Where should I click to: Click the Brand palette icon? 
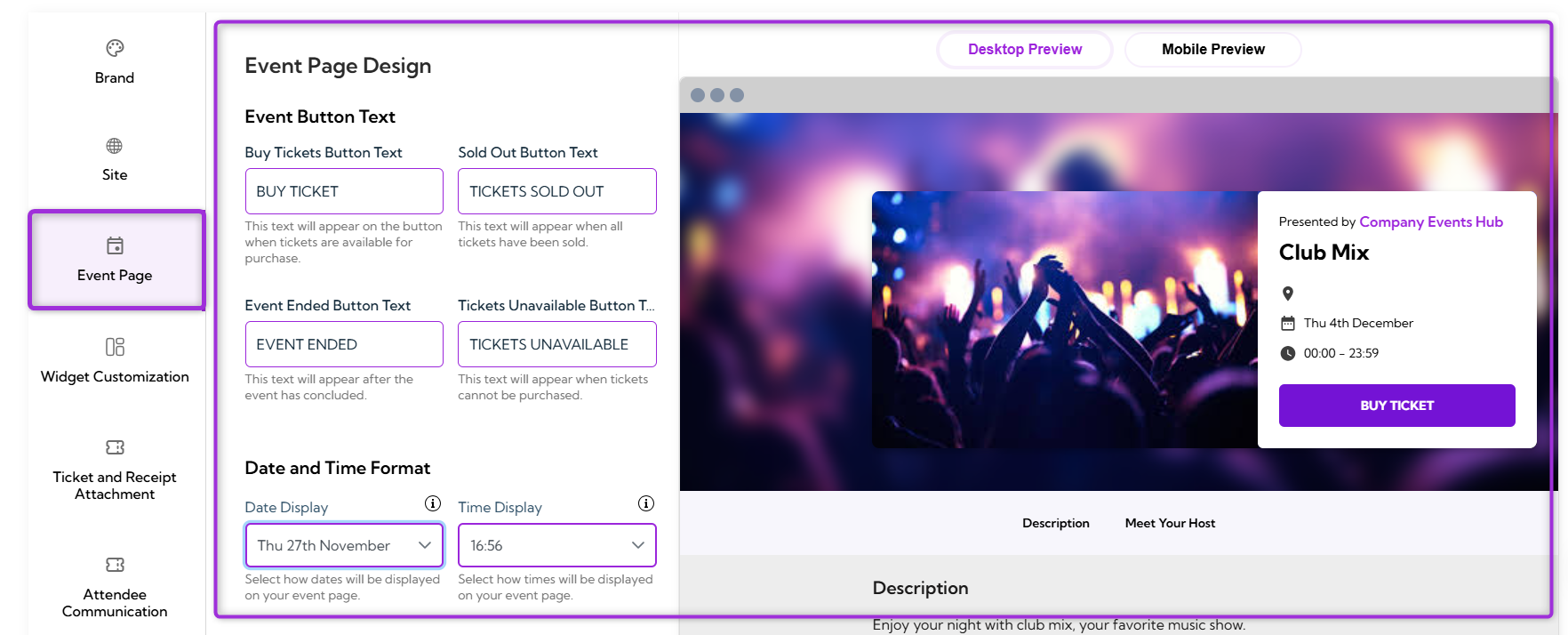tap(115, 48)
